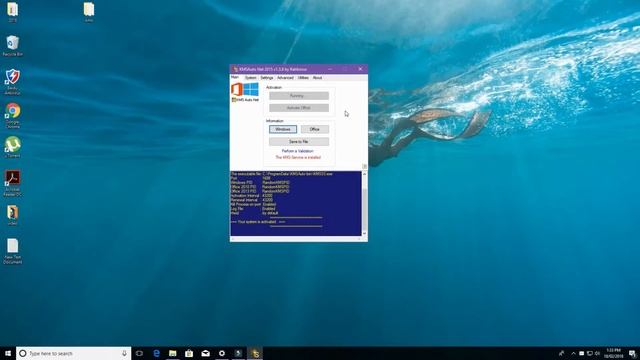Open the Recycle Bin desktop icon
640x360 pixels.
click(x=13, y=46)
